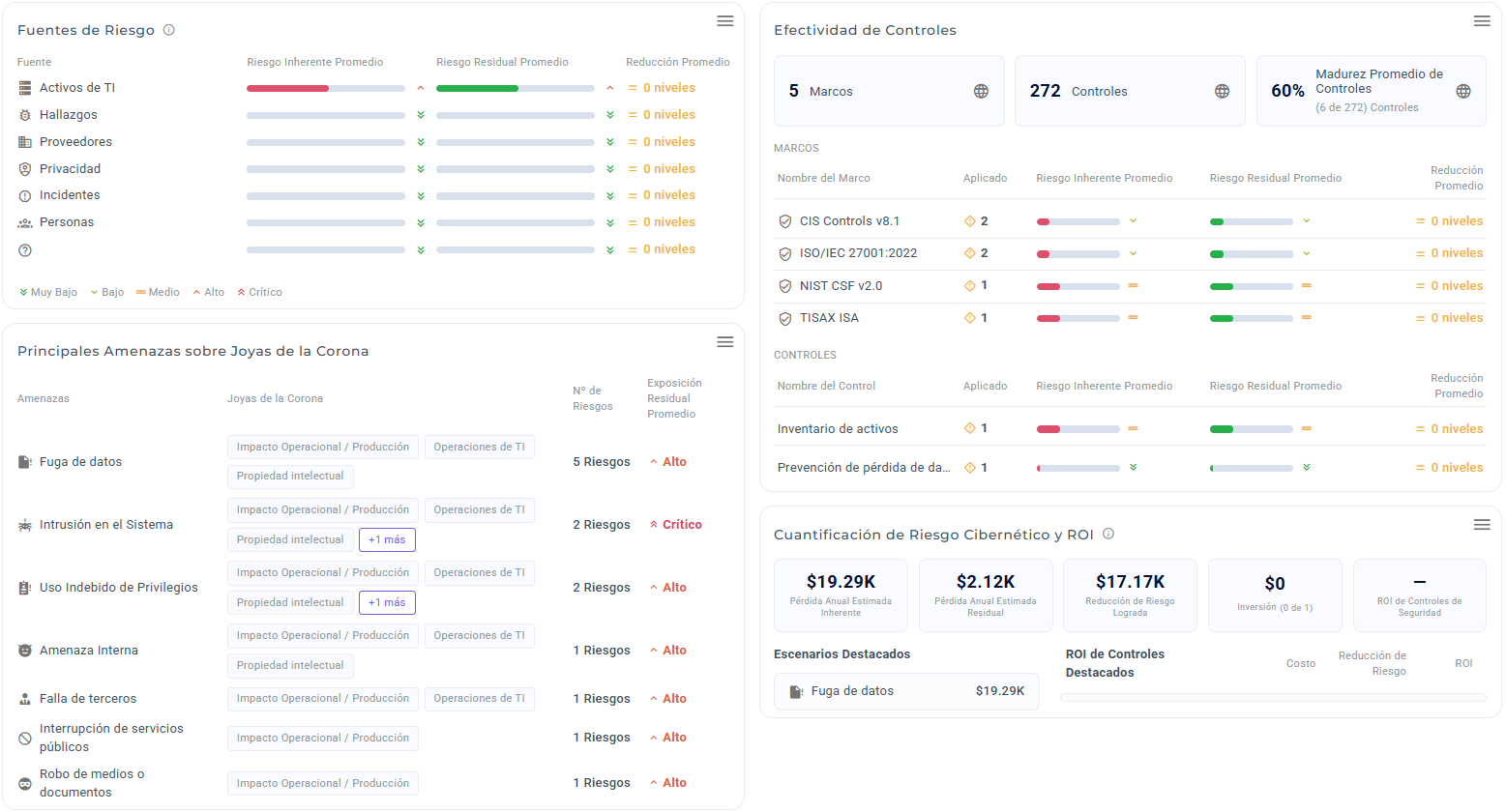Screen dimensions: 1506x812
Task: Select the Fuga de datos scenario card
Action: coord(906,691)
